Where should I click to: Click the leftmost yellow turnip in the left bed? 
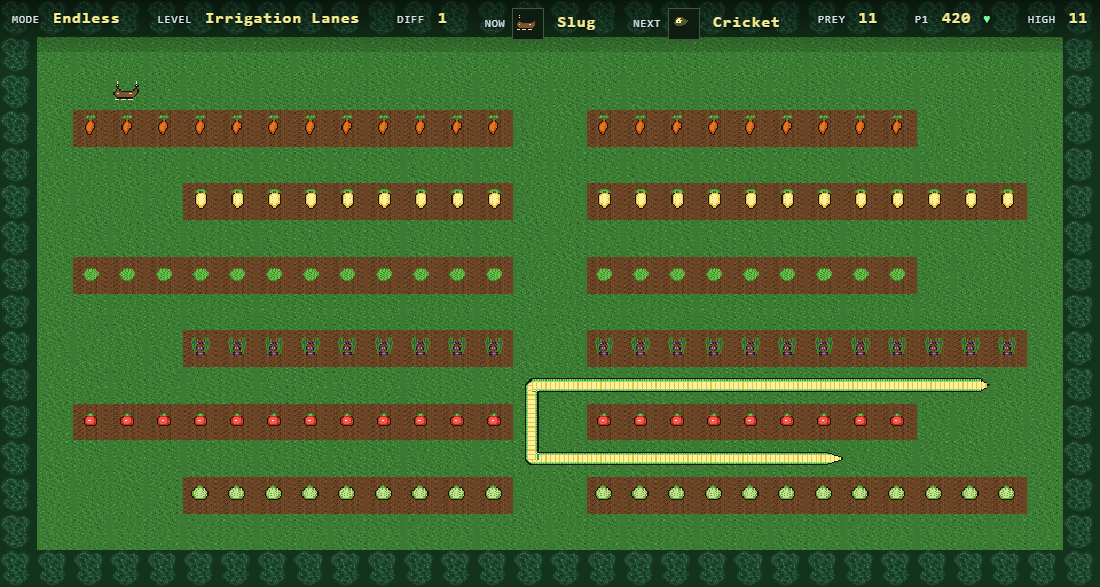pyautogui.click(x=201, y=199)
